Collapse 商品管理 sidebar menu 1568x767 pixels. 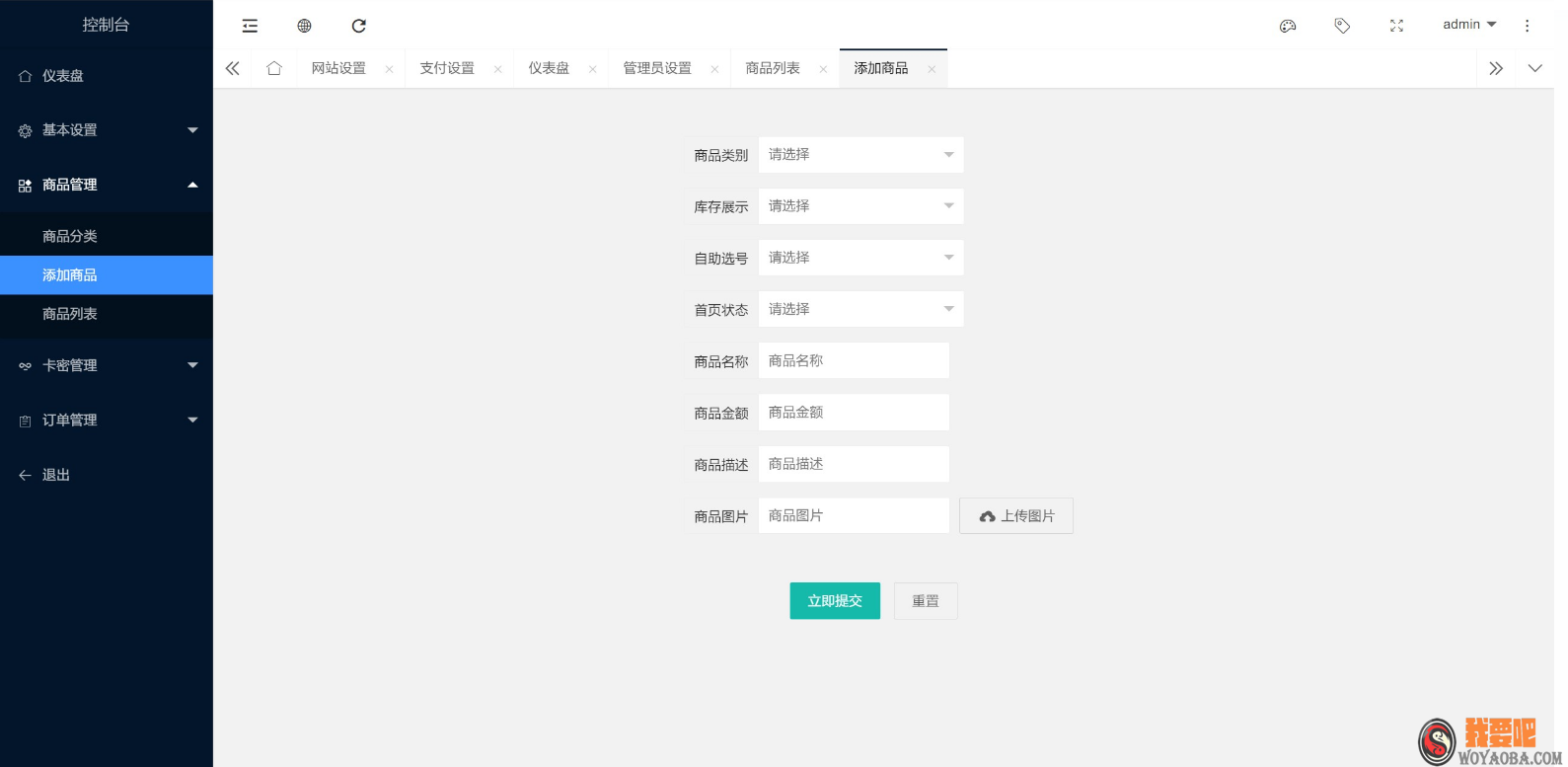click(x=107, y=185)
